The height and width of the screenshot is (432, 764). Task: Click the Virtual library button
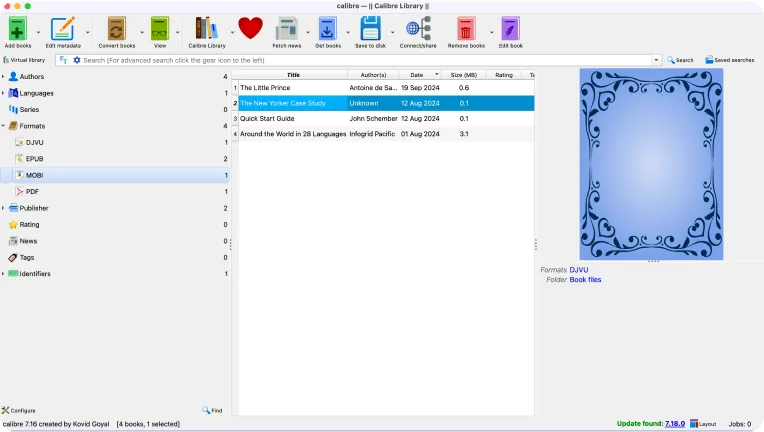(x=24, y=60)
